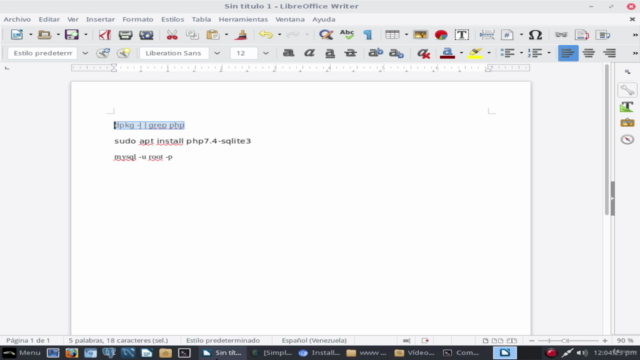
Task: Open the Insertar menu
Action: tap(100, 19)
